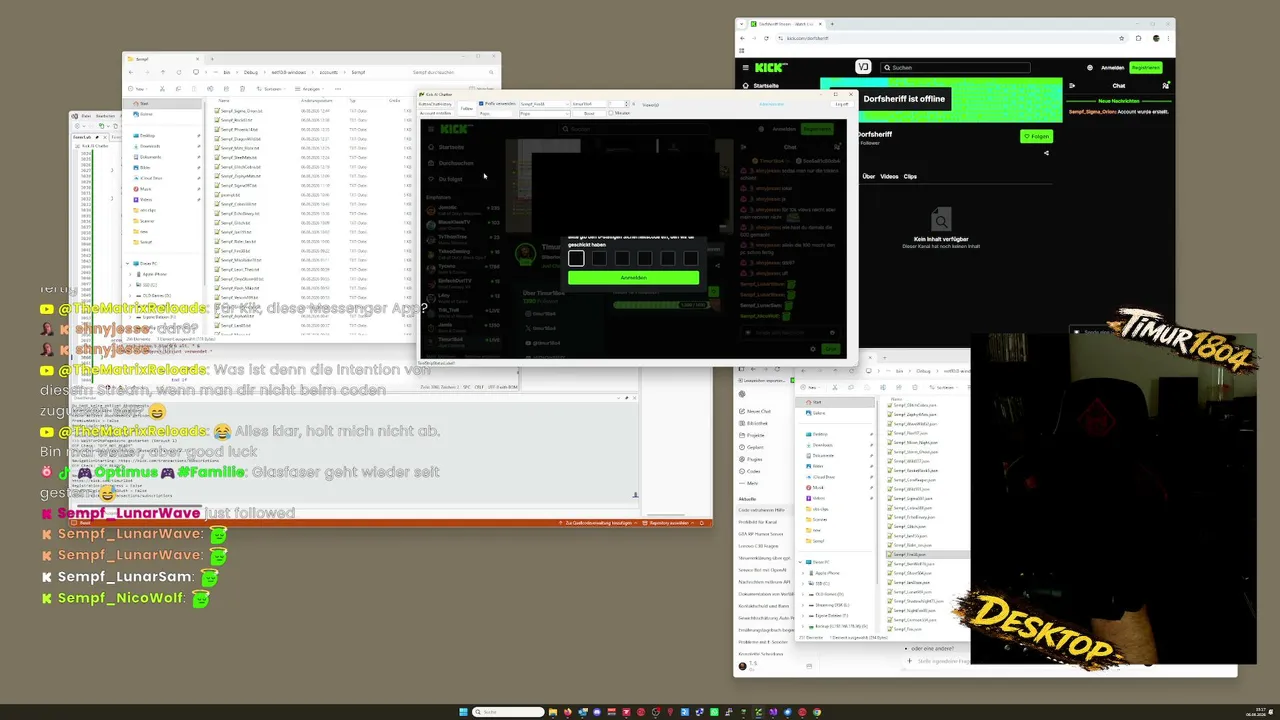Open a new Chrome tab
This screenshot has height=720, width=1280.
click(831, 23)
